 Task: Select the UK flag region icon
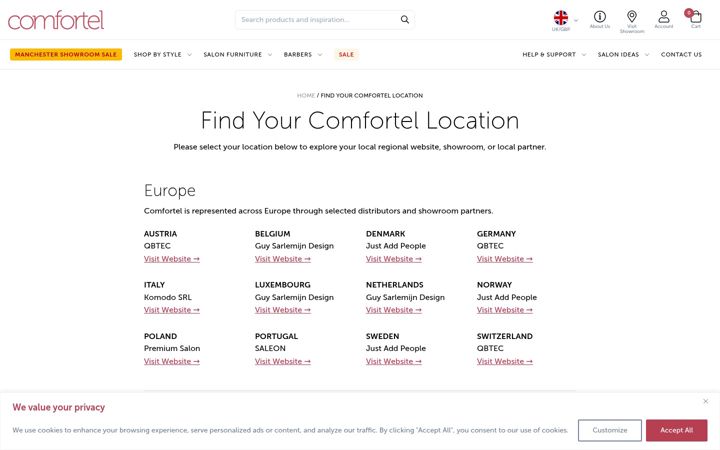tap(561, 18)
